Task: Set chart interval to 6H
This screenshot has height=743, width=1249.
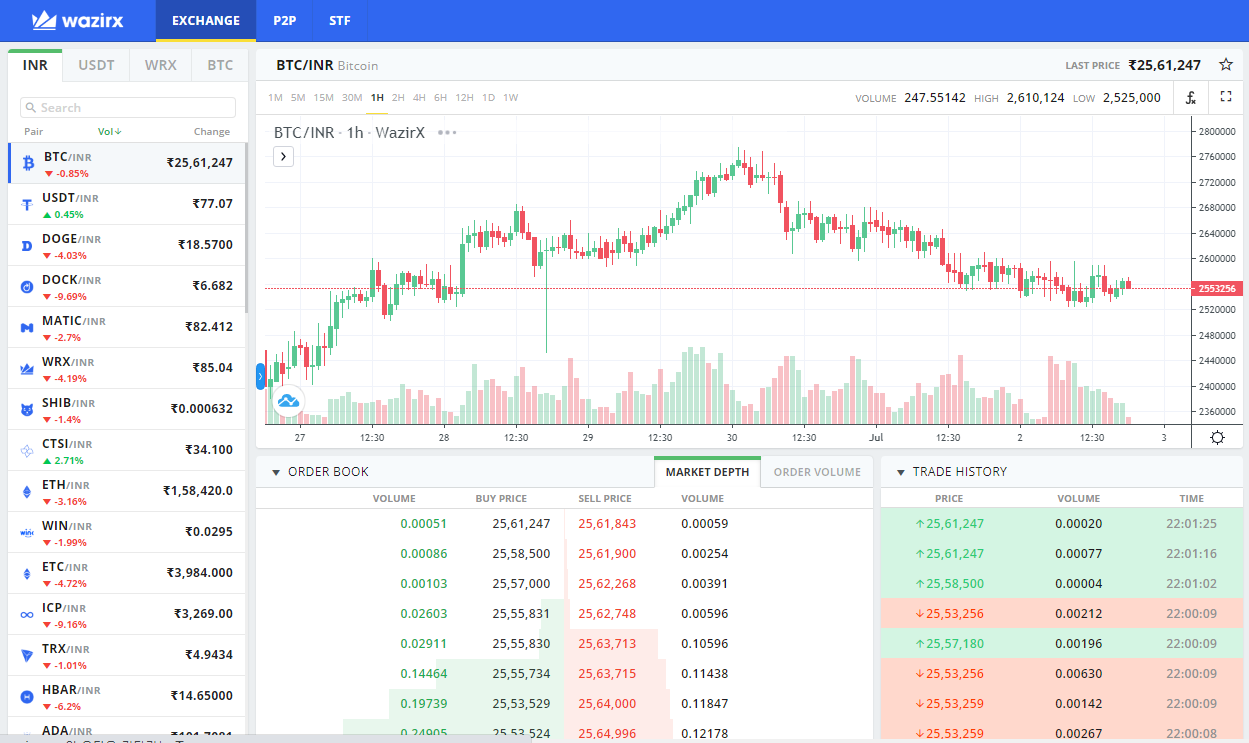Action: pyautogui.click(x=440, y=98)
